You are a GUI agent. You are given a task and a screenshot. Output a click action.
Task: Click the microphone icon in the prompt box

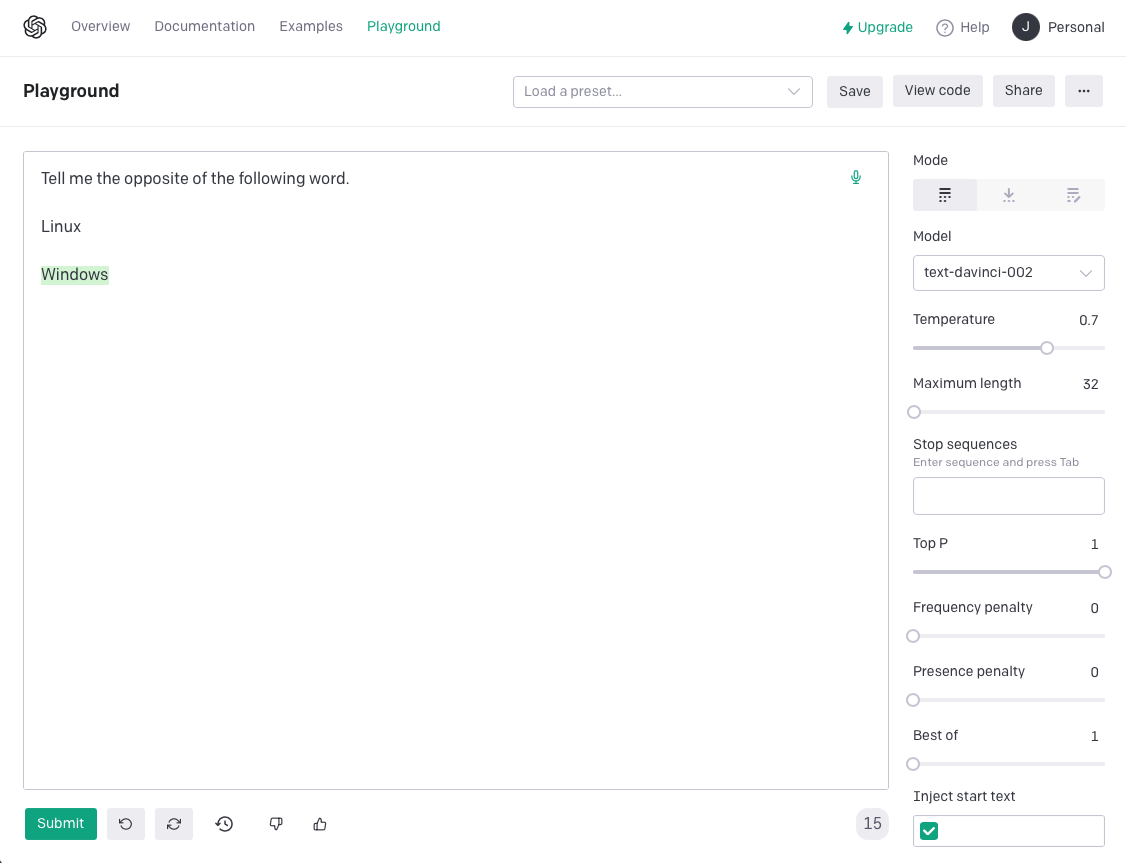click(856, 178)
